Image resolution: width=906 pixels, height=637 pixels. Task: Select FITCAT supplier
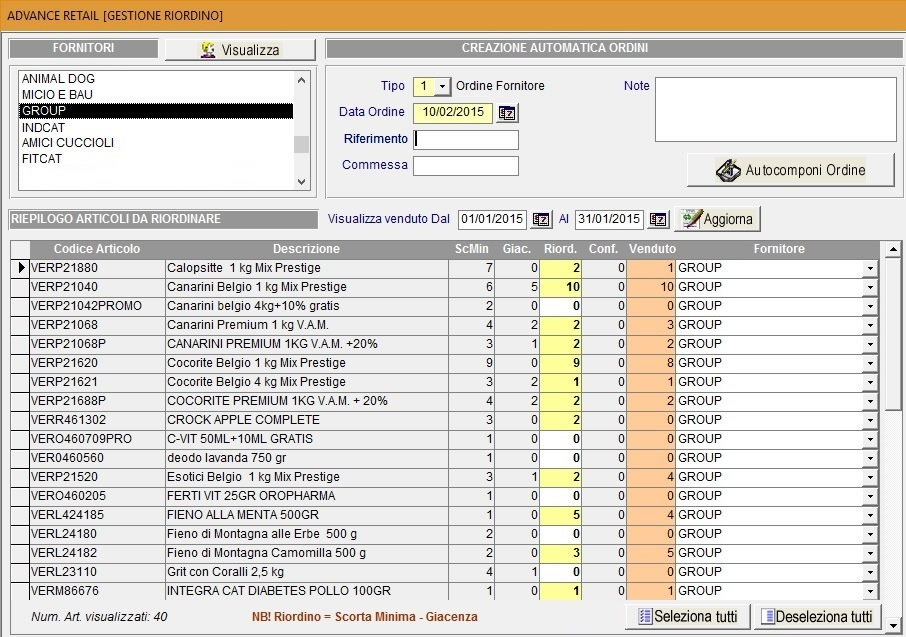tap(156, 159)
